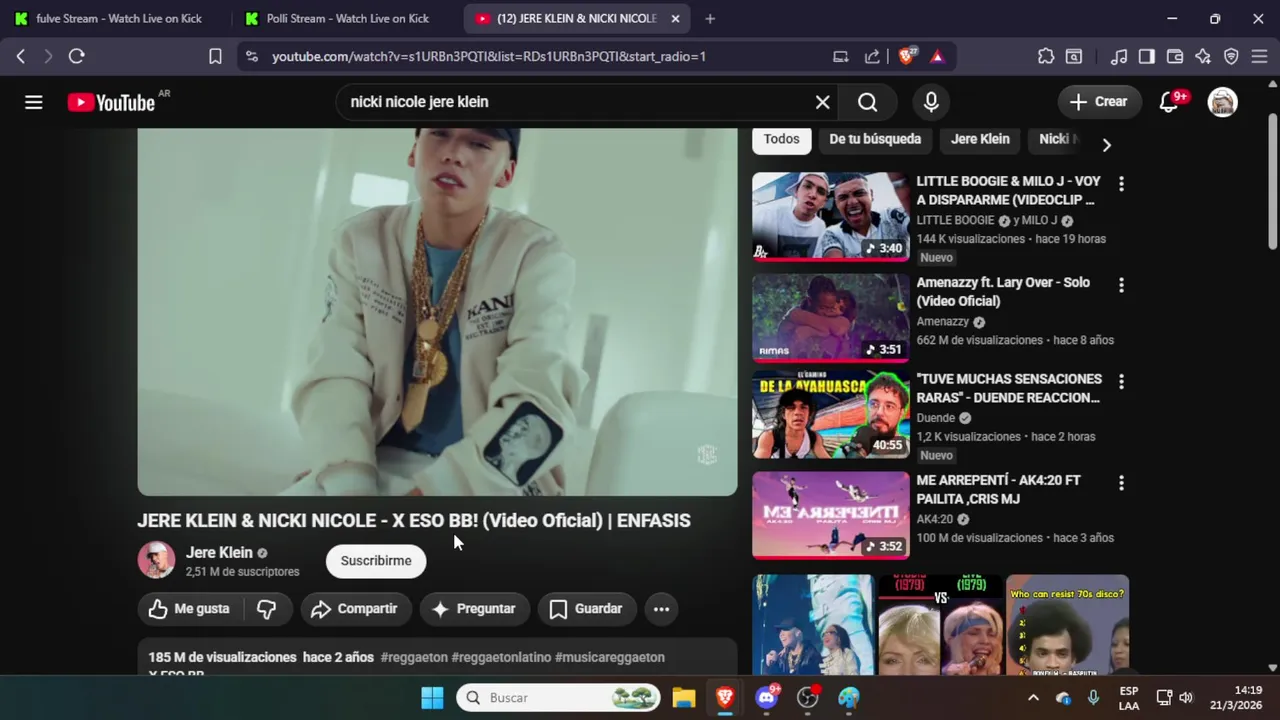Open Brave VPN shield icon

click(1231, 56)
